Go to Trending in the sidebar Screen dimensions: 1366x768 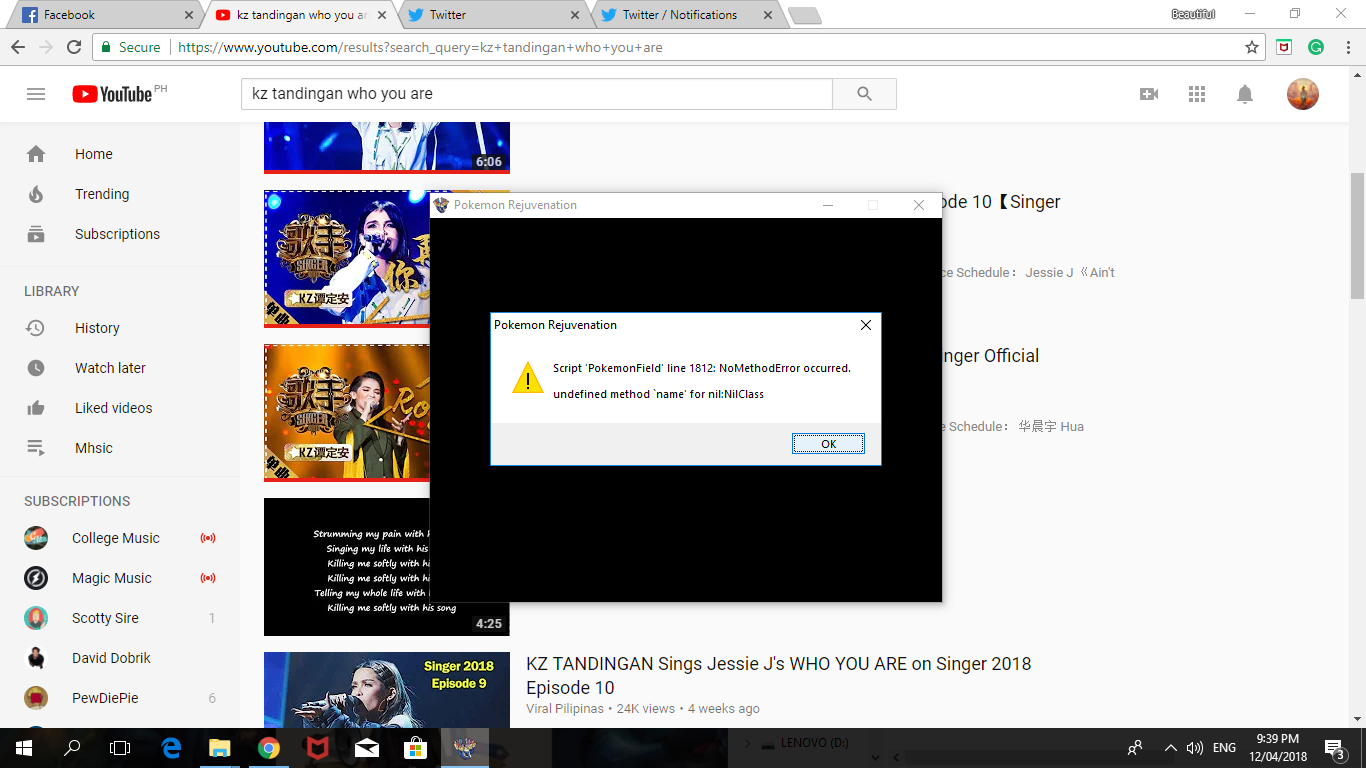click(x=101, y=194)
